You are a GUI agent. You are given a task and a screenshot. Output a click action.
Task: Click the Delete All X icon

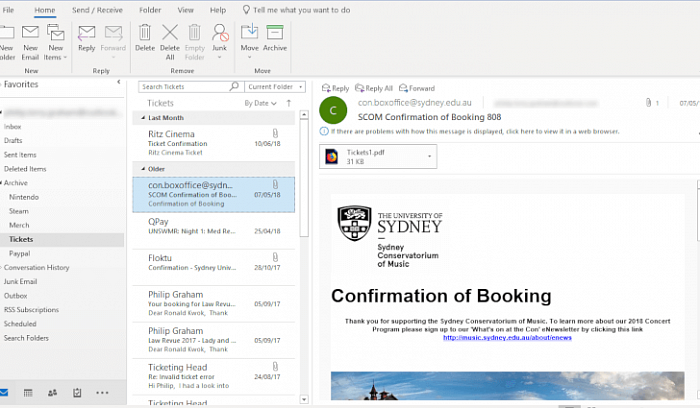click(x=170, y=32)
